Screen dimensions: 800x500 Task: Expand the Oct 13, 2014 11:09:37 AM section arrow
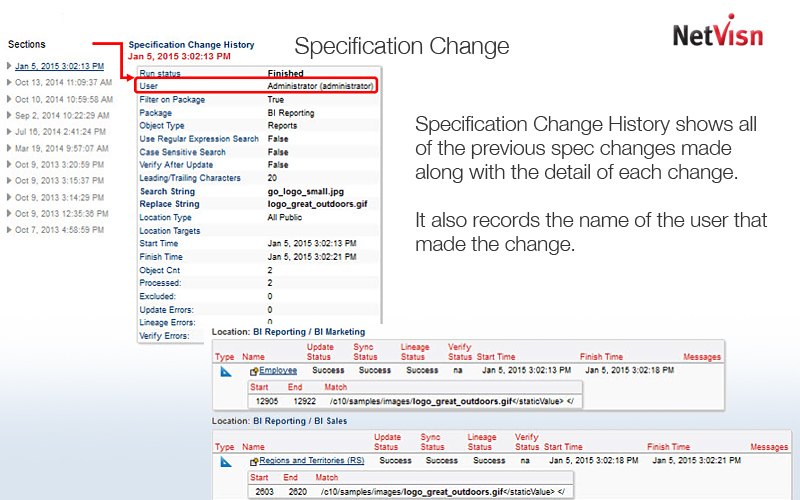point(9,82)
